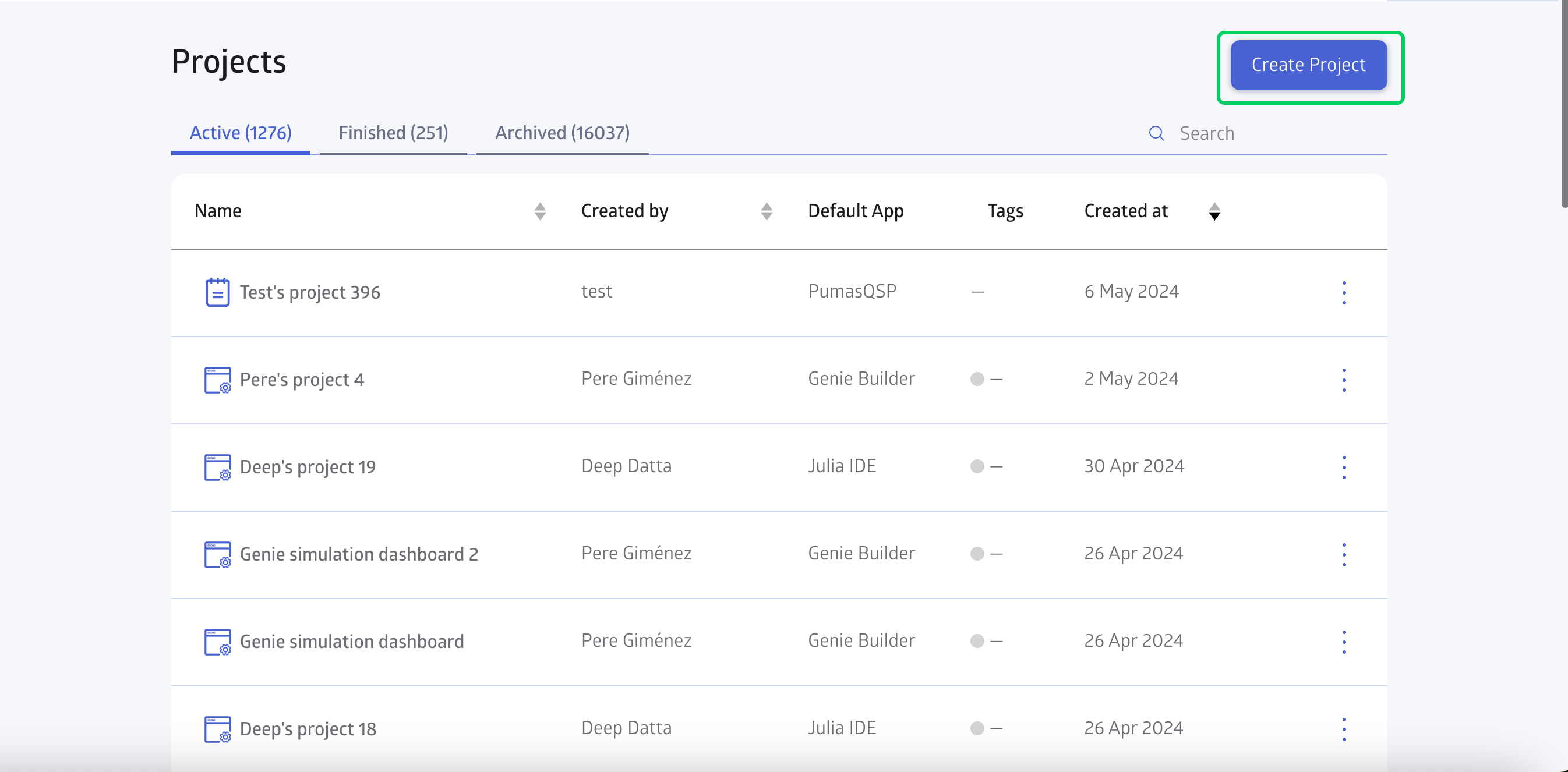
Task: Click 'PumasQSP' default app cell
Action: coord(852,292)
